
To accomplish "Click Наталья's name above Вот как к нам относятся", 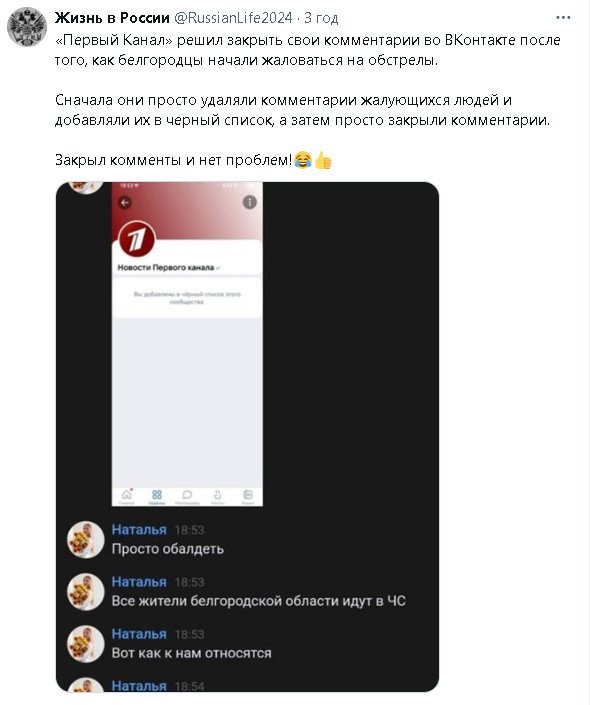I will [139, 634].
